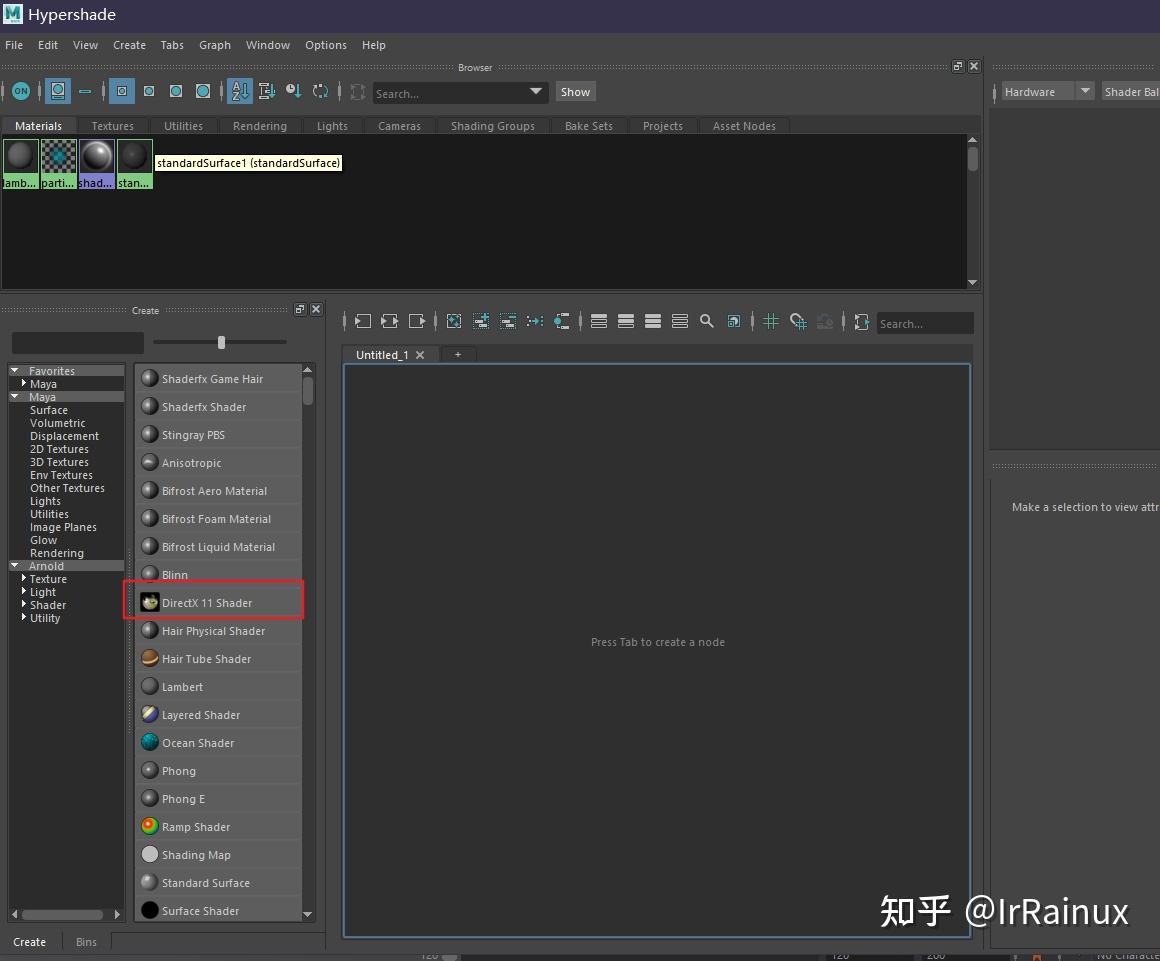Open the Options menu
The image size is (1160, 961).
[x=326, y=45]
